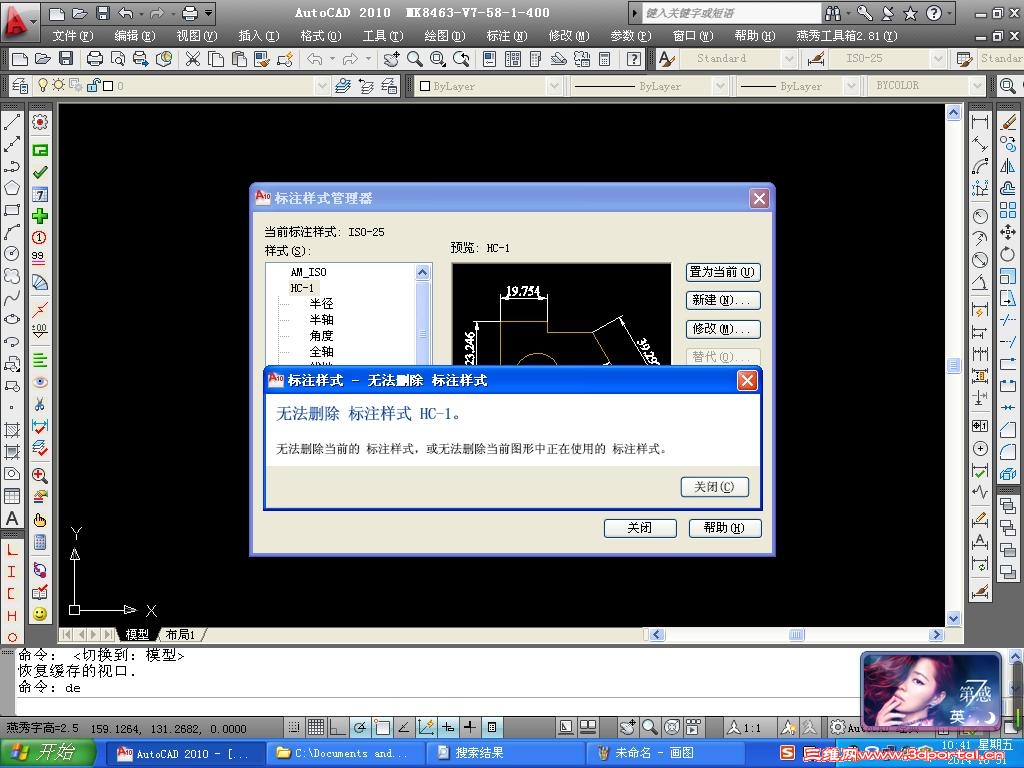Click the 修改(M)... button
The image size is (1024, 768).
(723, 329)
